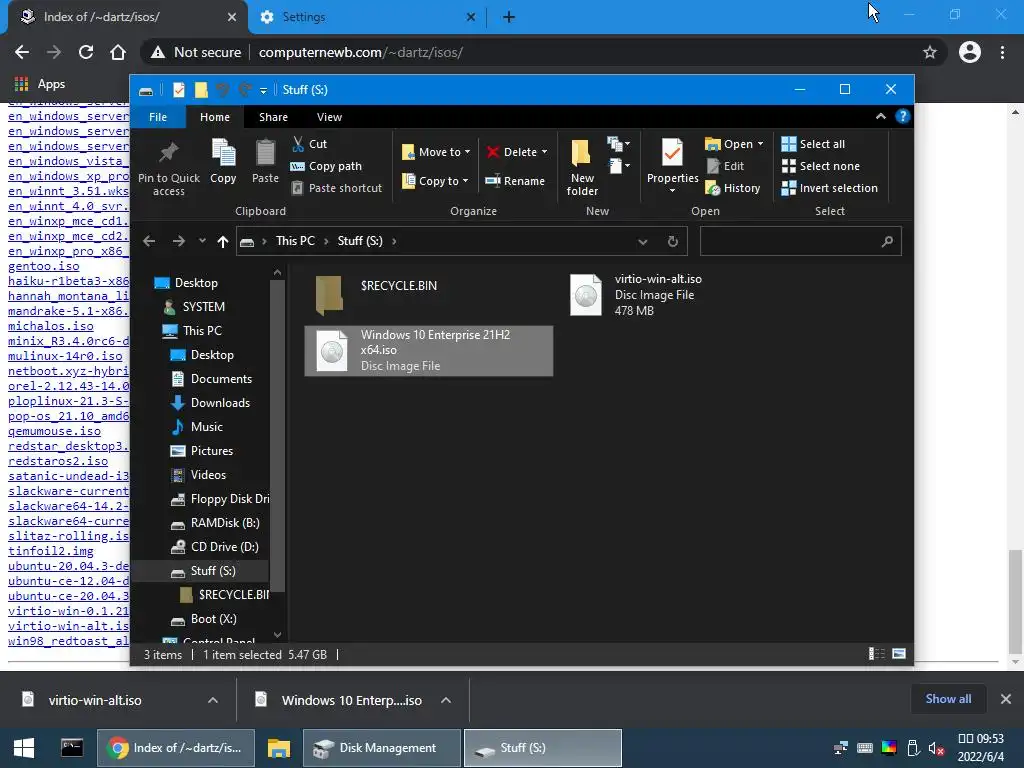Image resolution: width=1024 pixels, height=768 pixels.
Task: Switch to the Share ribbon tab
Action: click(273, 117)
